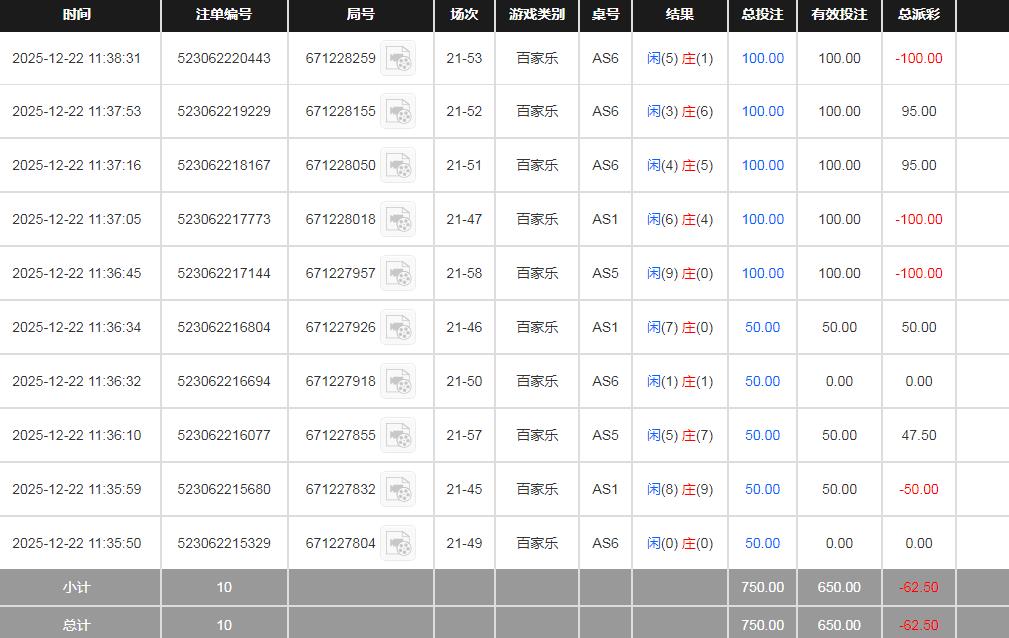The width and height of the screenshot is (1009, 638).
Task: Open the 50.00 bet link for order 523062216804
Action: pos(762,327)
